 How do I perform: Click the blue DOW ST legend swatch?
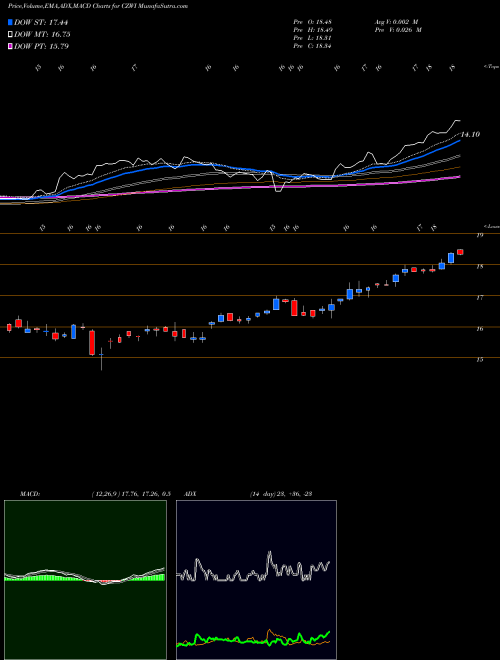pyautogui.click(x=11, y=22)
